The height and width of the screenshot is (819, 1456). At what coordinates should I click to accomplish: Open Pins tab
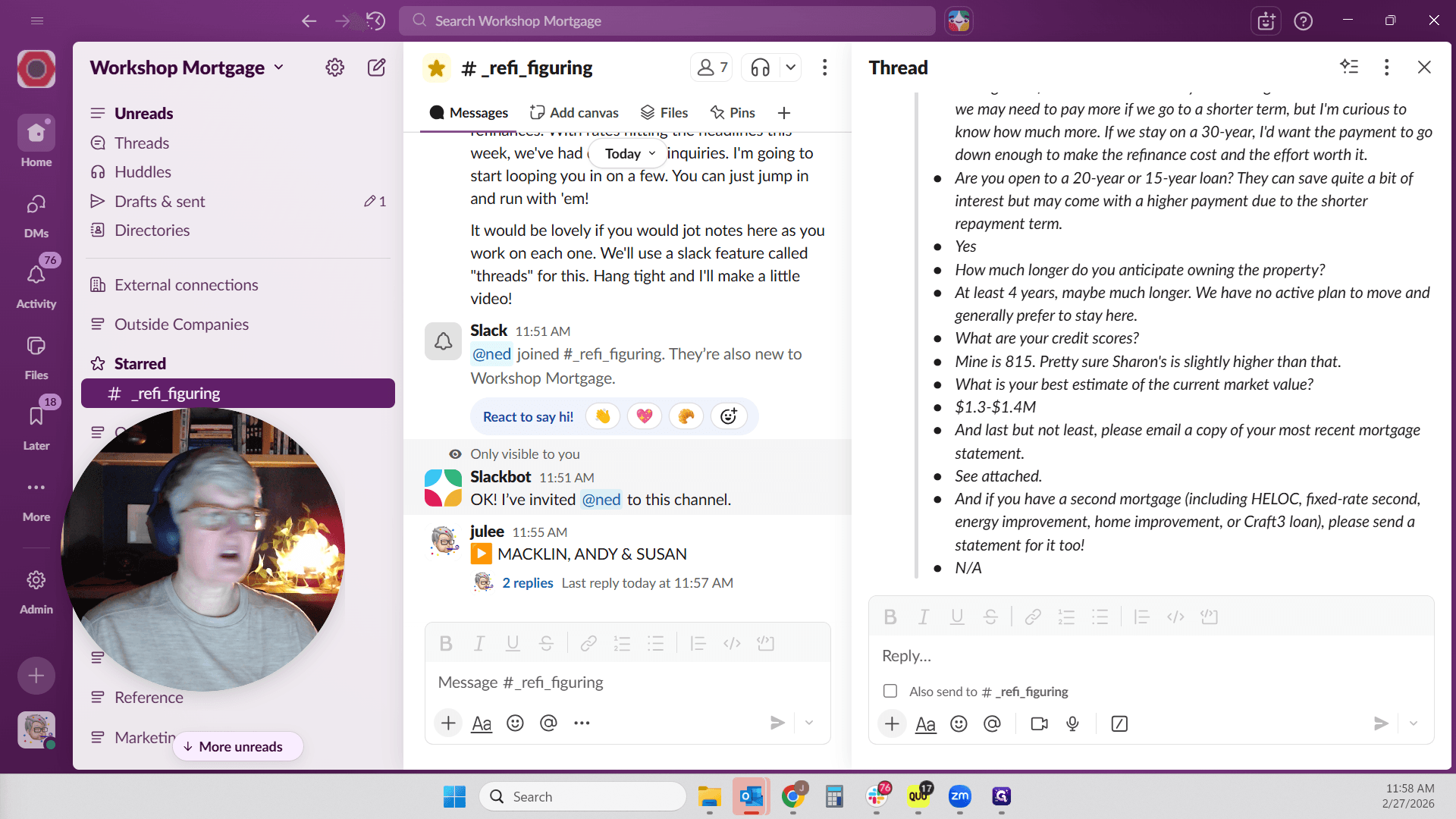click(733, 112)
